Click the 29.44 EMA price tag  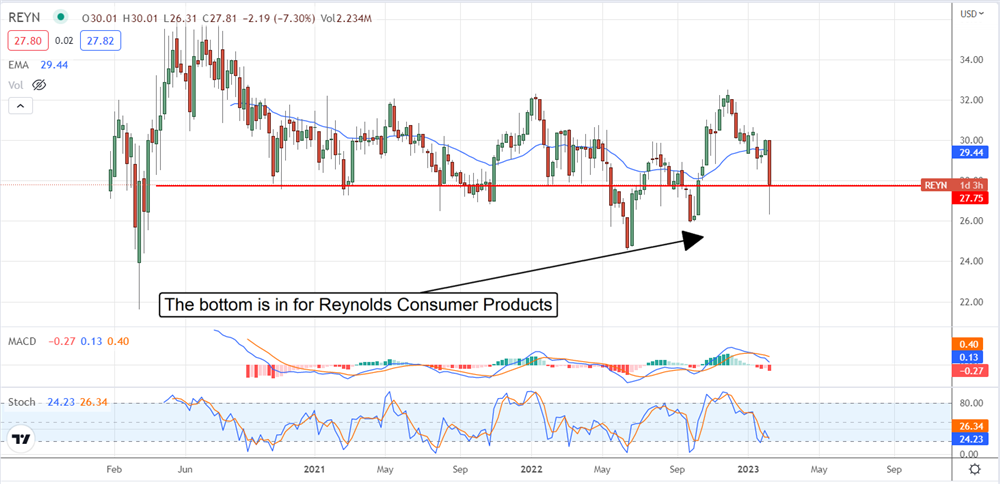click(967, 152)
